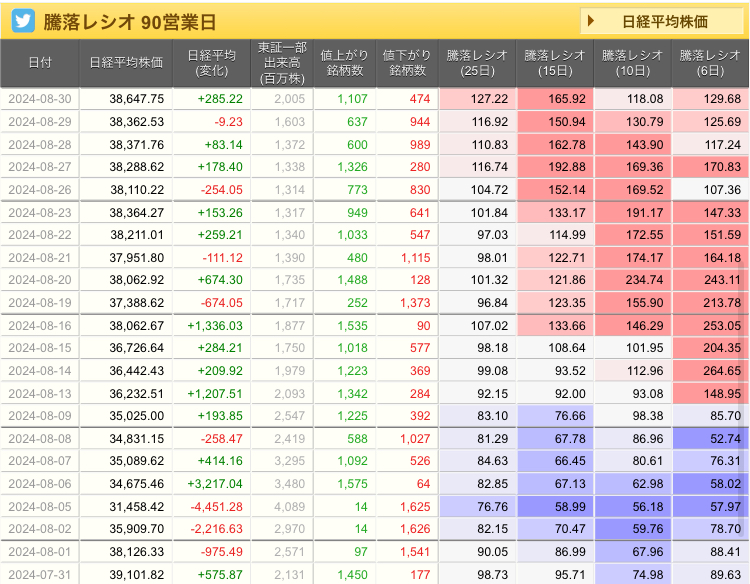
Task: Click the advancing count 1,107
Action: point(353,99)
